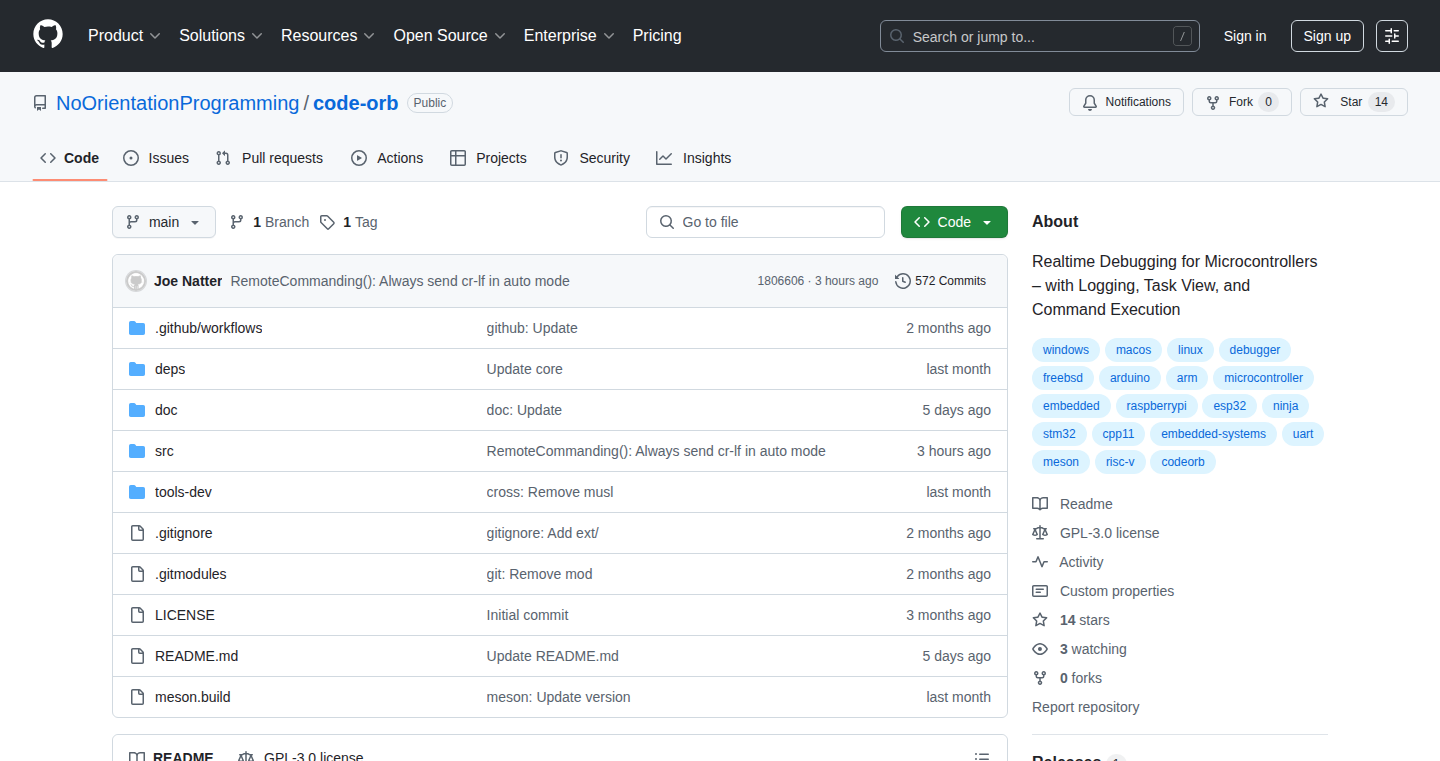Screen dimensions: 1440x761
Task: Expand the Solutions menu
Action: (x=221, y=36)
